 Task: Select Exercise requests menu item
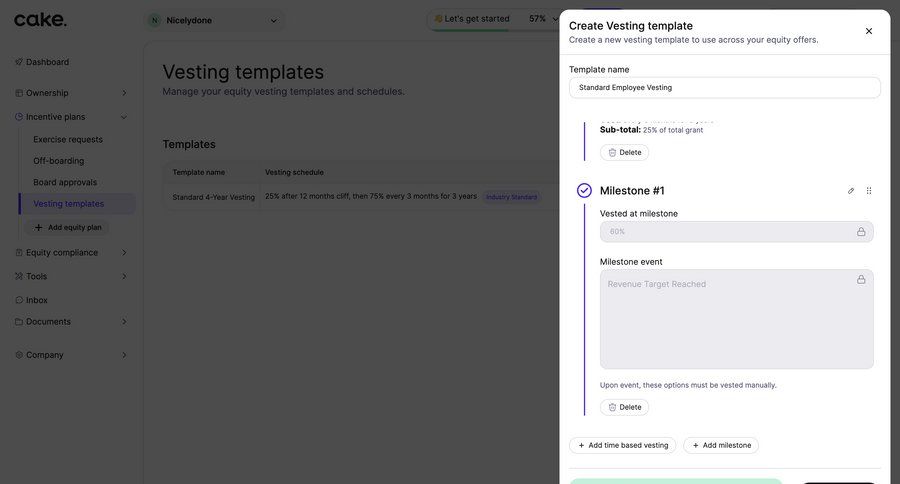tap(68, 140)
